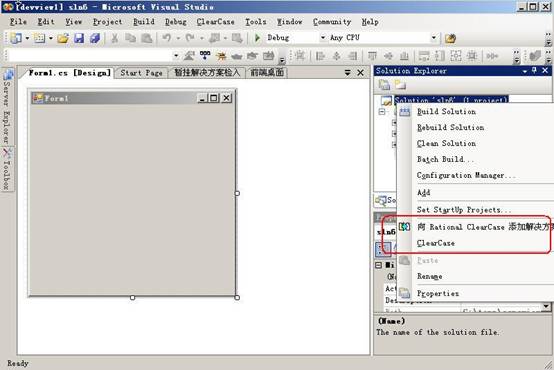Click the right-middle resize handle of Form1
This screenshot has width=554, height=370.
[x=237, y=193]
